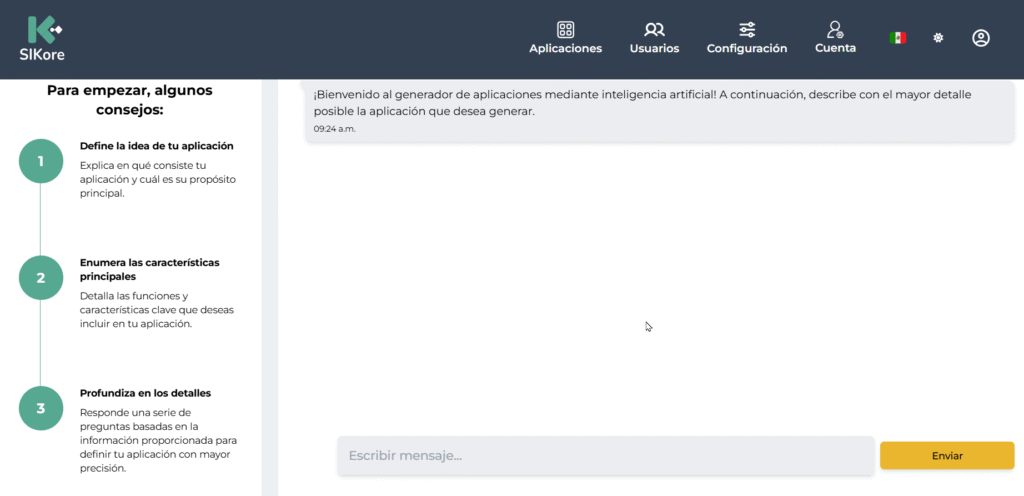Screen dimensions: 1024x496
Task: Click the '¡Bienvenido al generador' welcome message
Action: 642,102
